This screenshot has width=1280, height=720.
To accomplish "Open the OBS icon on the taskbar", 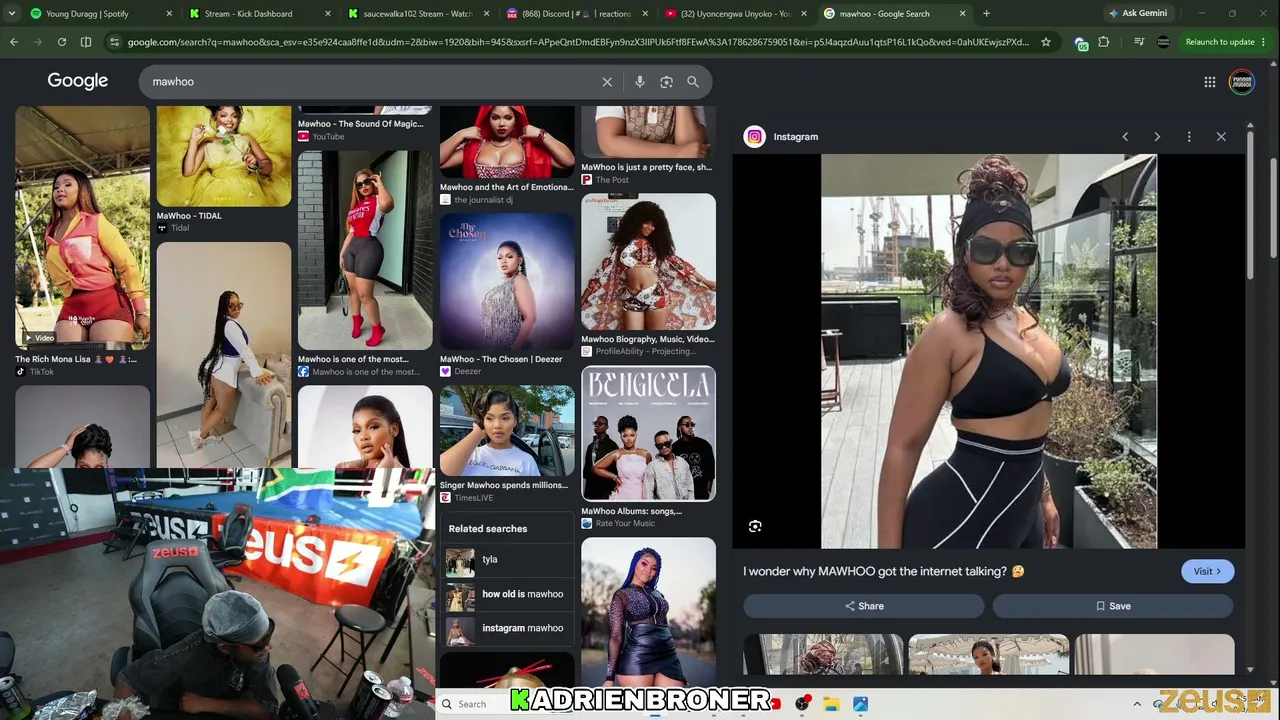I will coord(802,704).
